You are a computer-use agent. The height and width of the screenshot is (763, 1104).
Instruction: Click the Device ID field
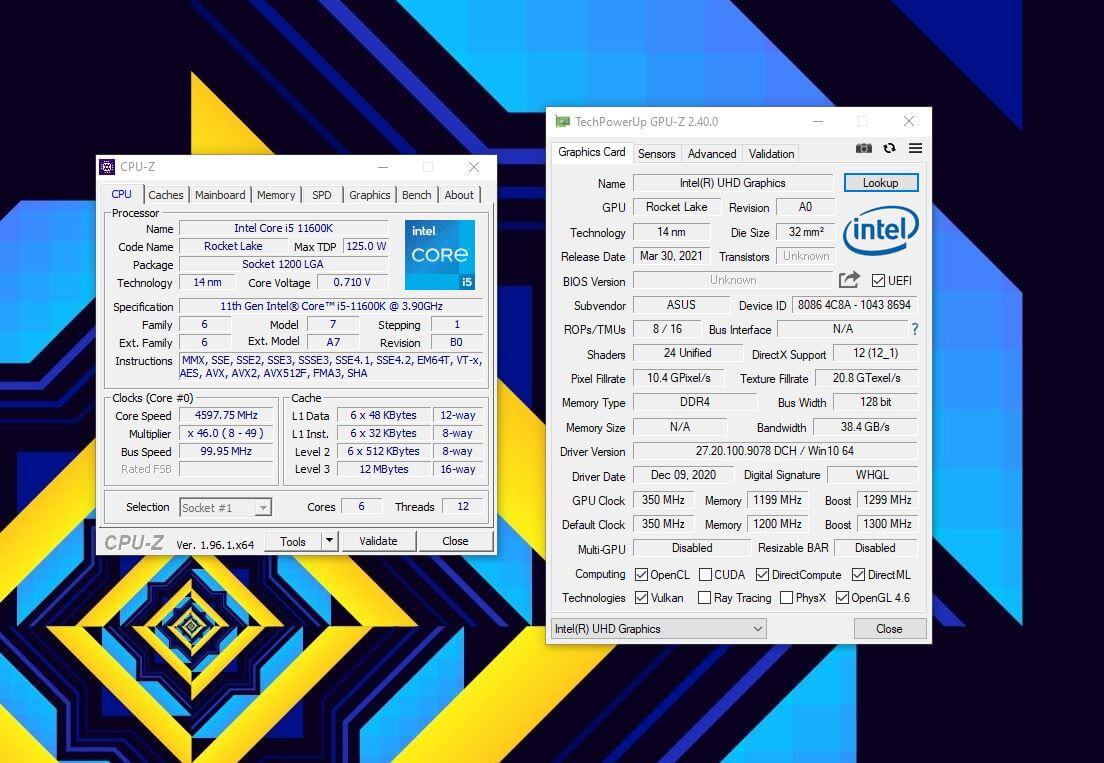coord(854,305)
